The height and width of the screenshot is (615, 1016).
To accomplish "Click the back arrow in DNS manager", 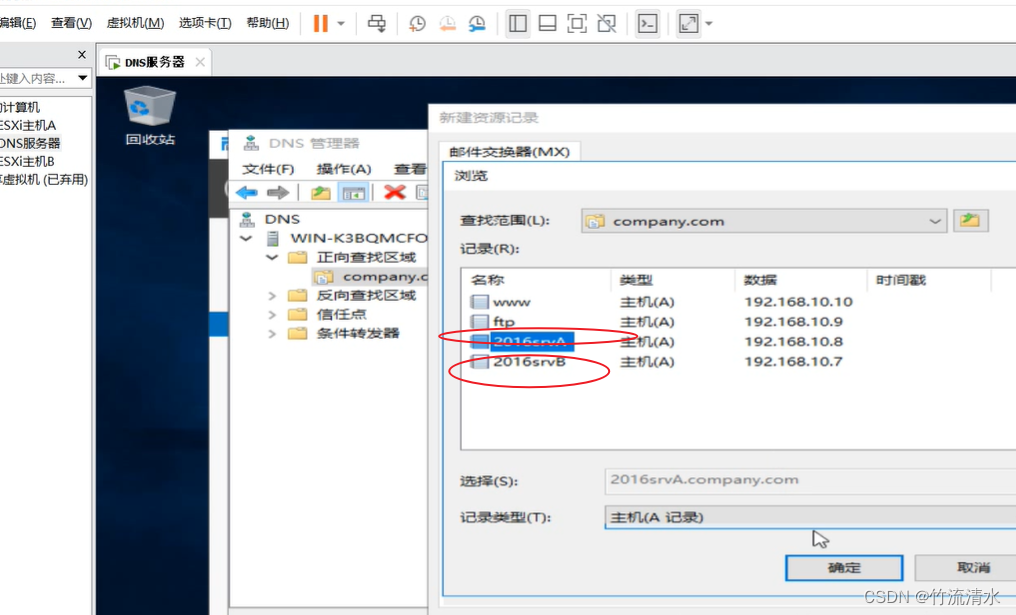I will [247, 192].
